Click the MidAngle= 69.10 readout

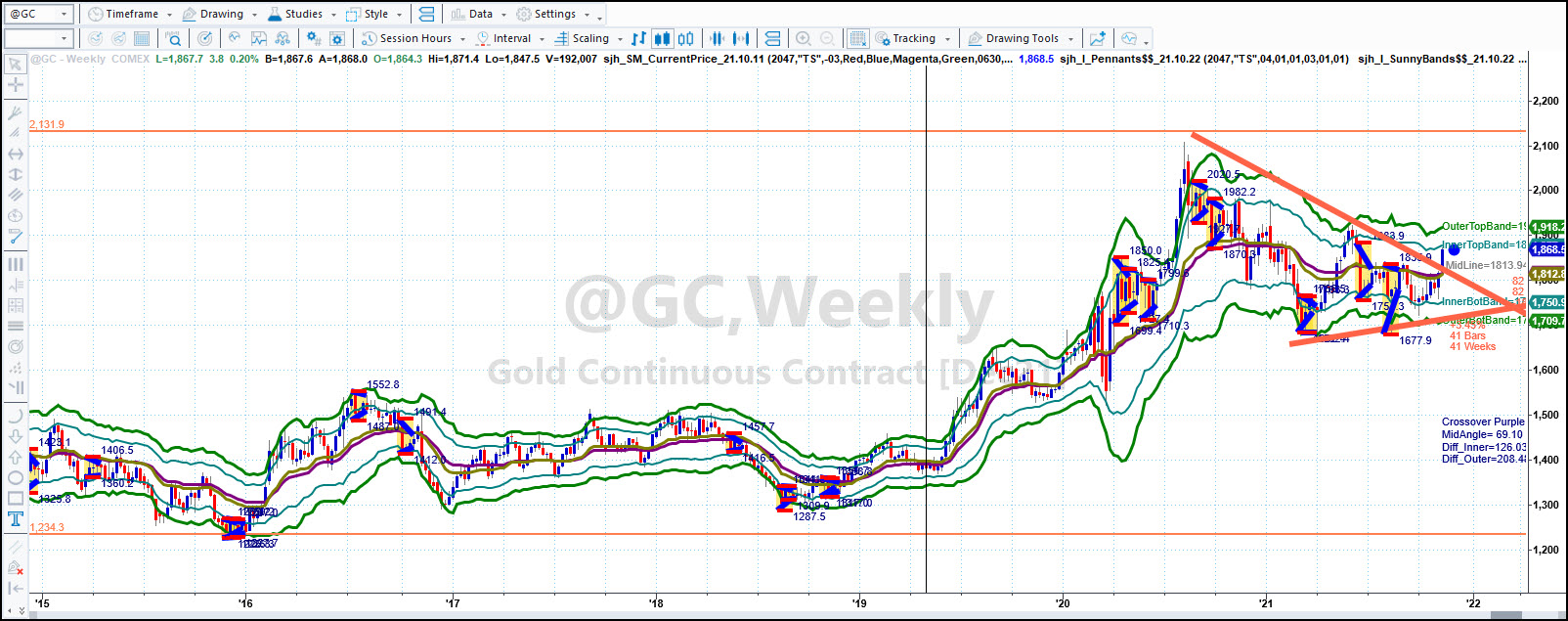pos(1482,434)
